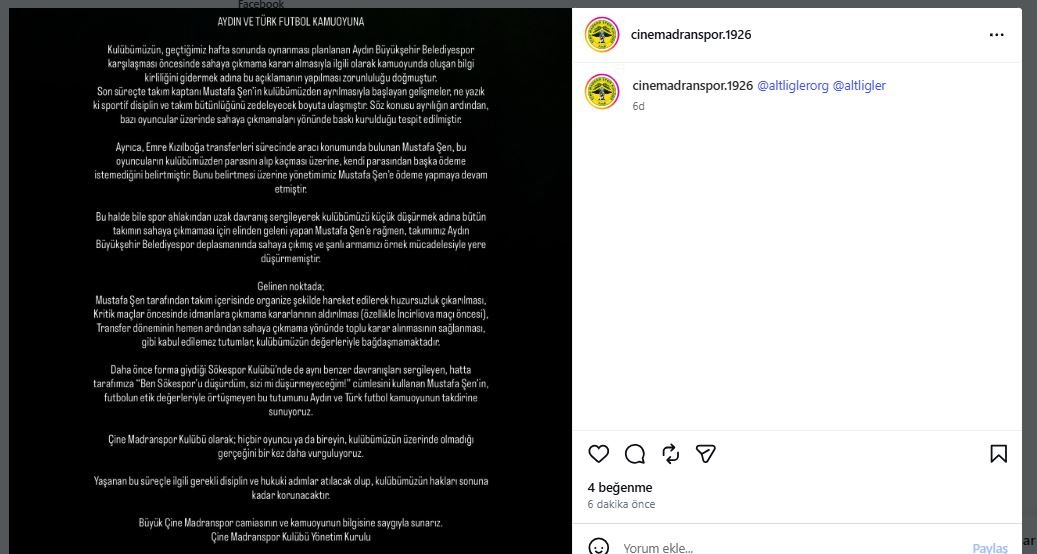The width and height of the screenshot is (1037, 554).
Task: Share post with the paper plane icon
Action: click(706, 454)
